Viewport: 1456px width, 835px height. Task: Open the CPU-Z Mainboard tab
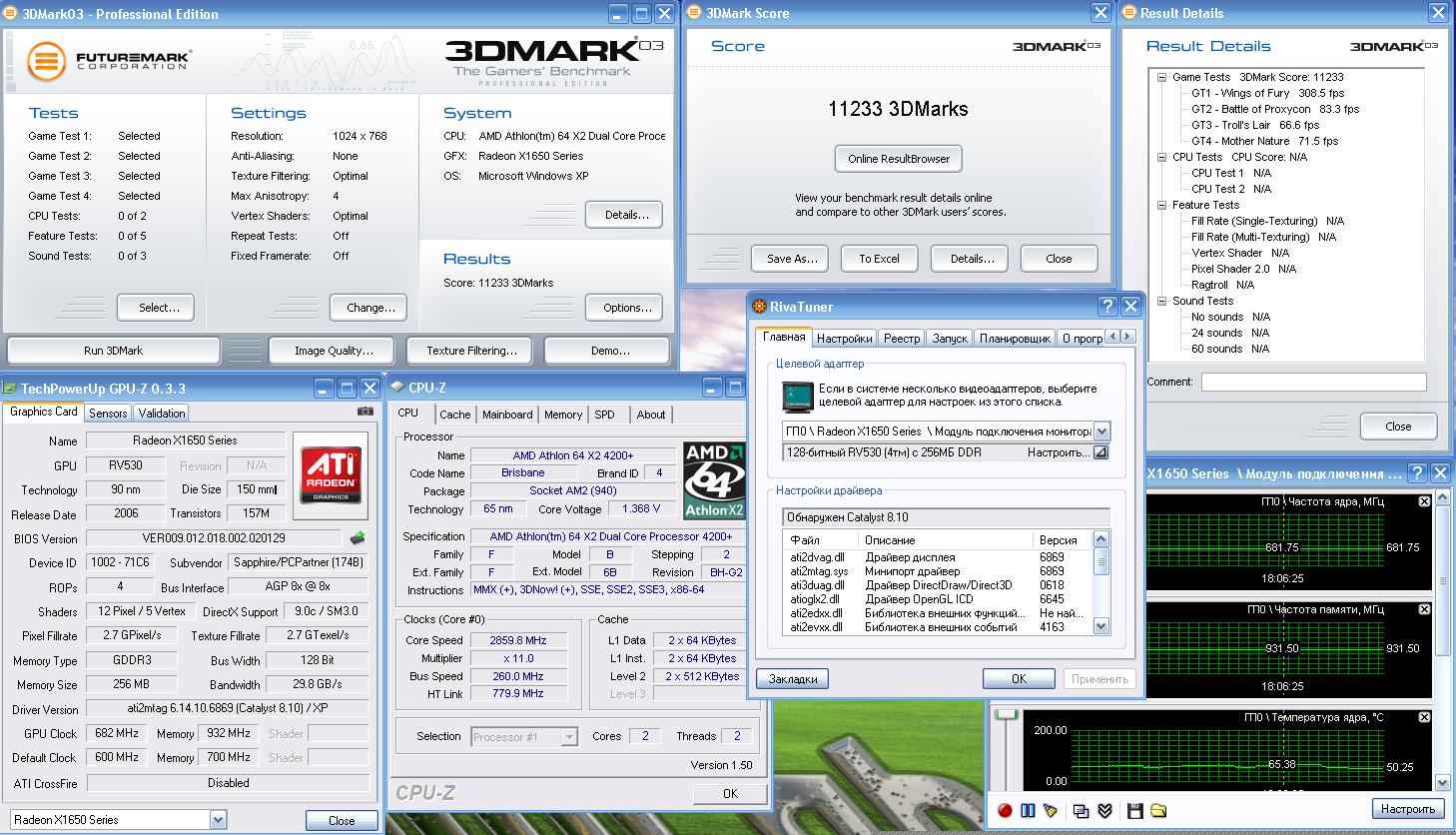click(507, 415)
